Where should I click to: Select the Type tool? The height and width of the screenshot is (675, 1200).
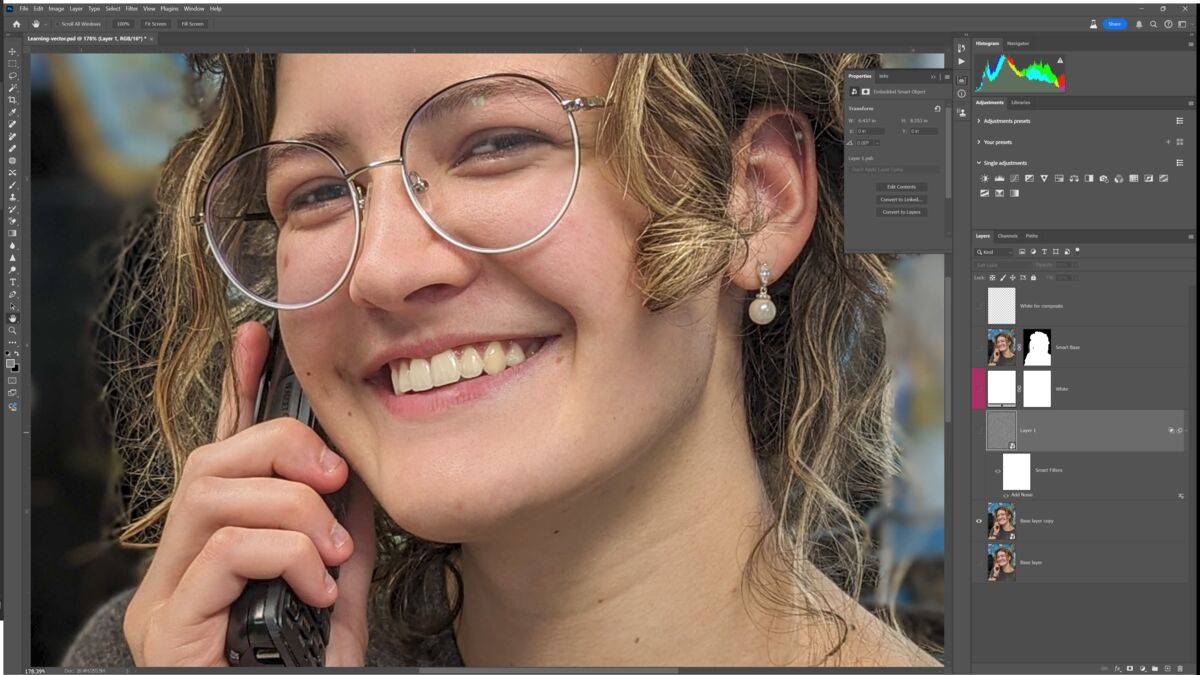pos(13,282)
